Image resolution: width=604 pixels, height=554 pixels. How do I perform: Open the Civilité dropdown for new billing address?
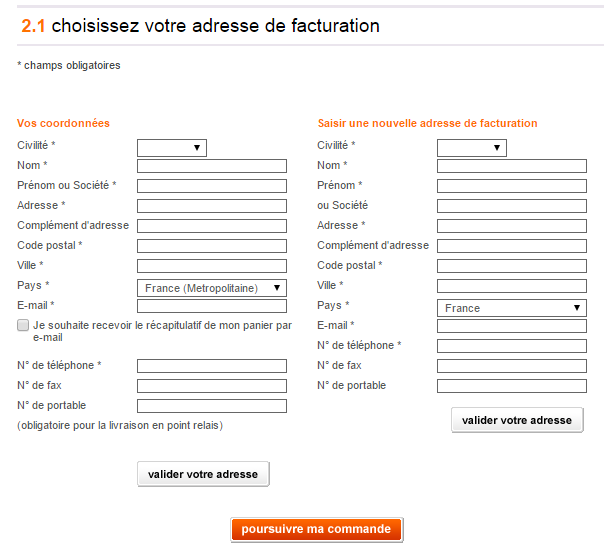coord(471,148)
